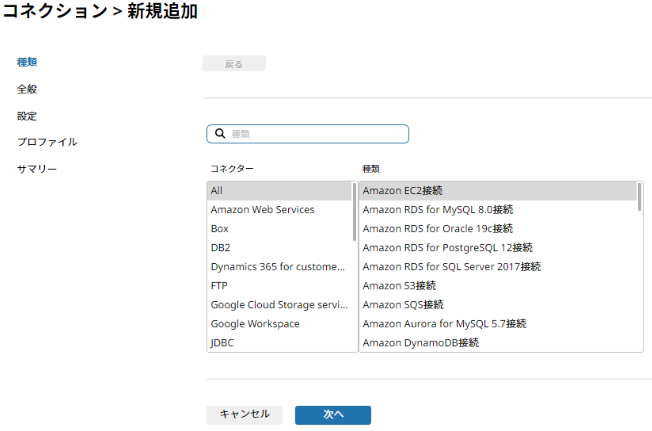Select Dynamics 365 for custome... connector
The width and height of the screenshot is (652, 431).
[x=279, y=267]
